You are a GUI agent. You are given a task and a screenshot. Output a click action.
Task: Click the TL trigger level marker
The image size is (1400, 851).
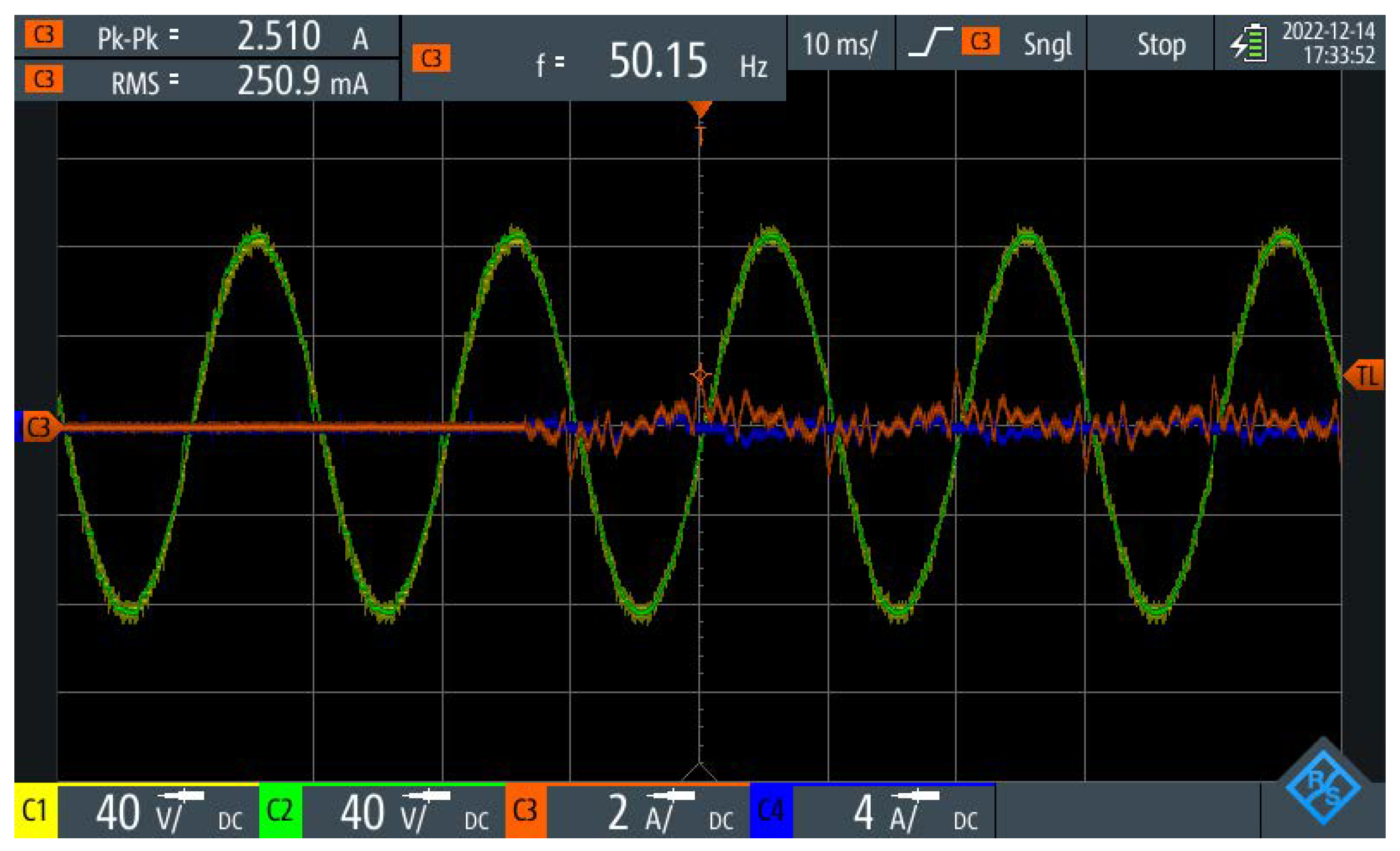pyautogui.click(x=1364, y=376)
